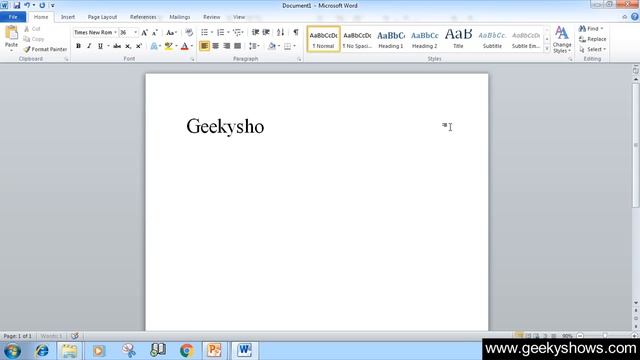Expand the Styles gallery More arrow
Image resolution: width=640 pixels, height=360 pixels.
click(547, 49)
